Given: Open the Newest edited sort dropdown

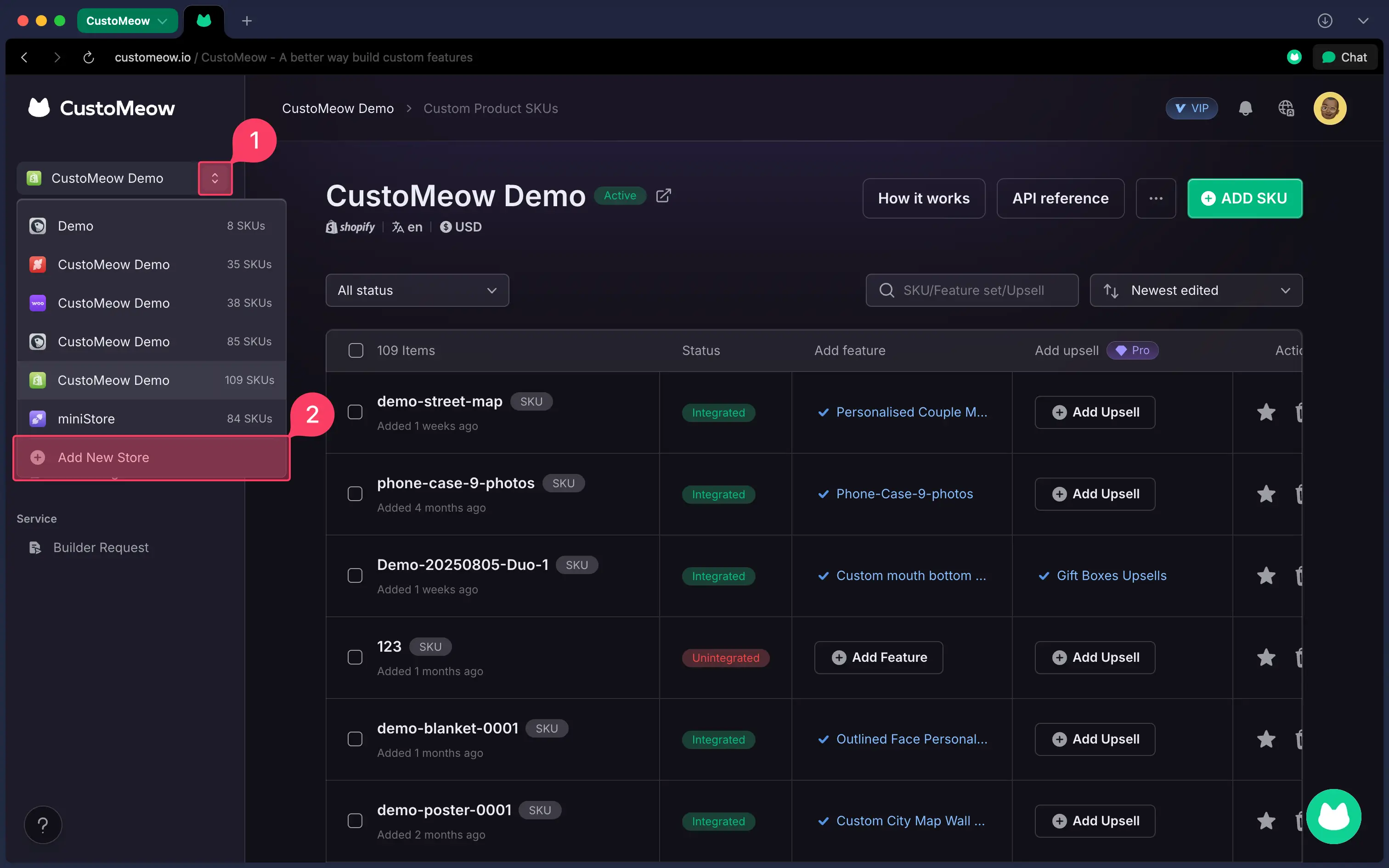Looking at the screenshot, I should 1196,290.
